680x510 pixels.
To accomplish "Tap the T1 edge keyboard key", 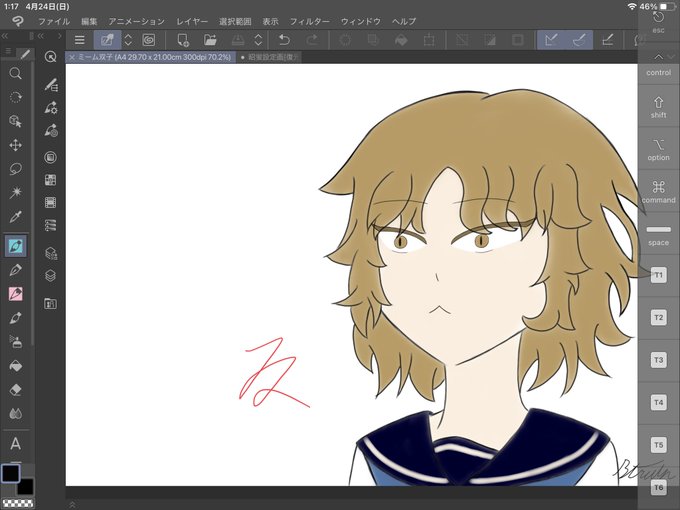I will point(658,275).
